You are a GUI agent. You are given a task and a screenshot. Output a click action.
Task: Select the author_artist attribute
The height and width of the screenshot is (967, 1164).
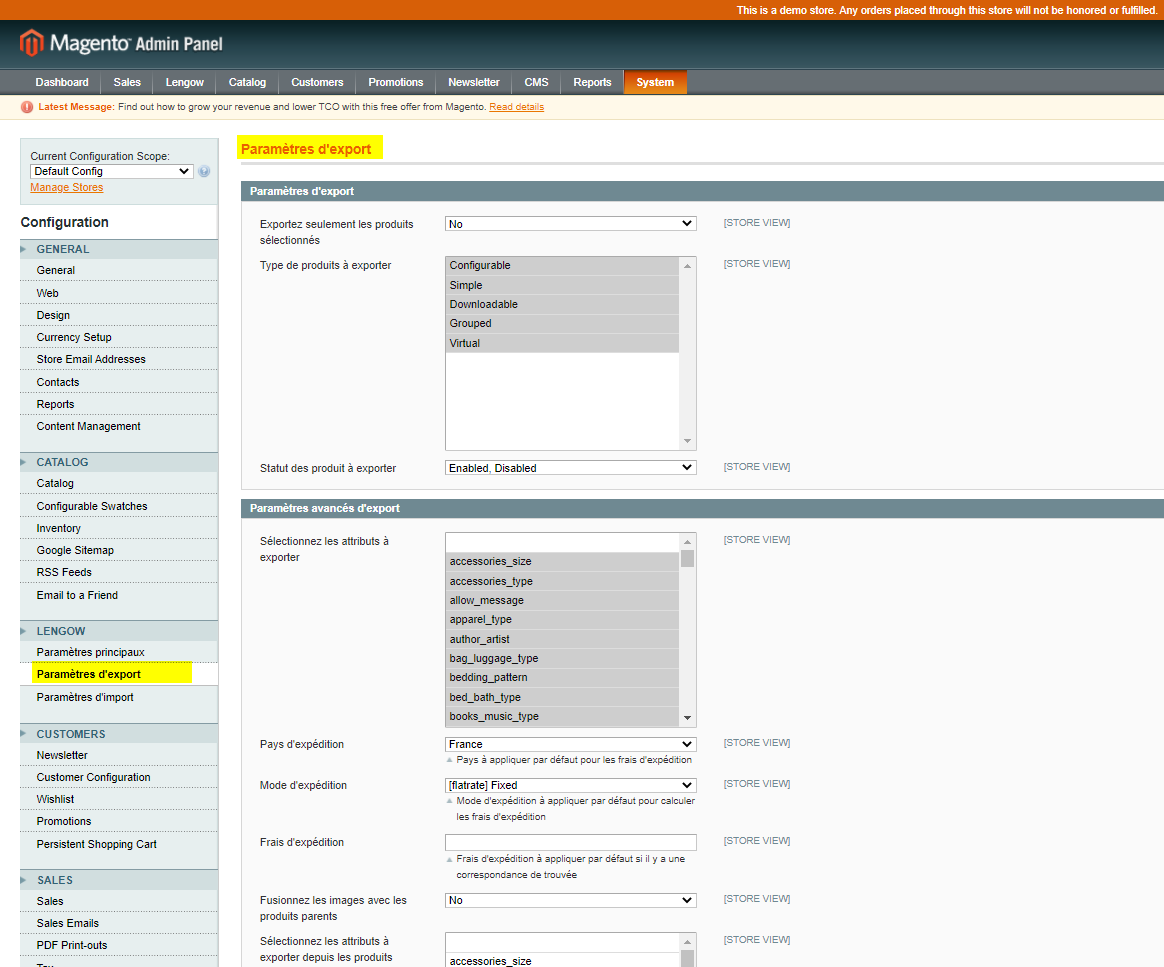point(562,639)
